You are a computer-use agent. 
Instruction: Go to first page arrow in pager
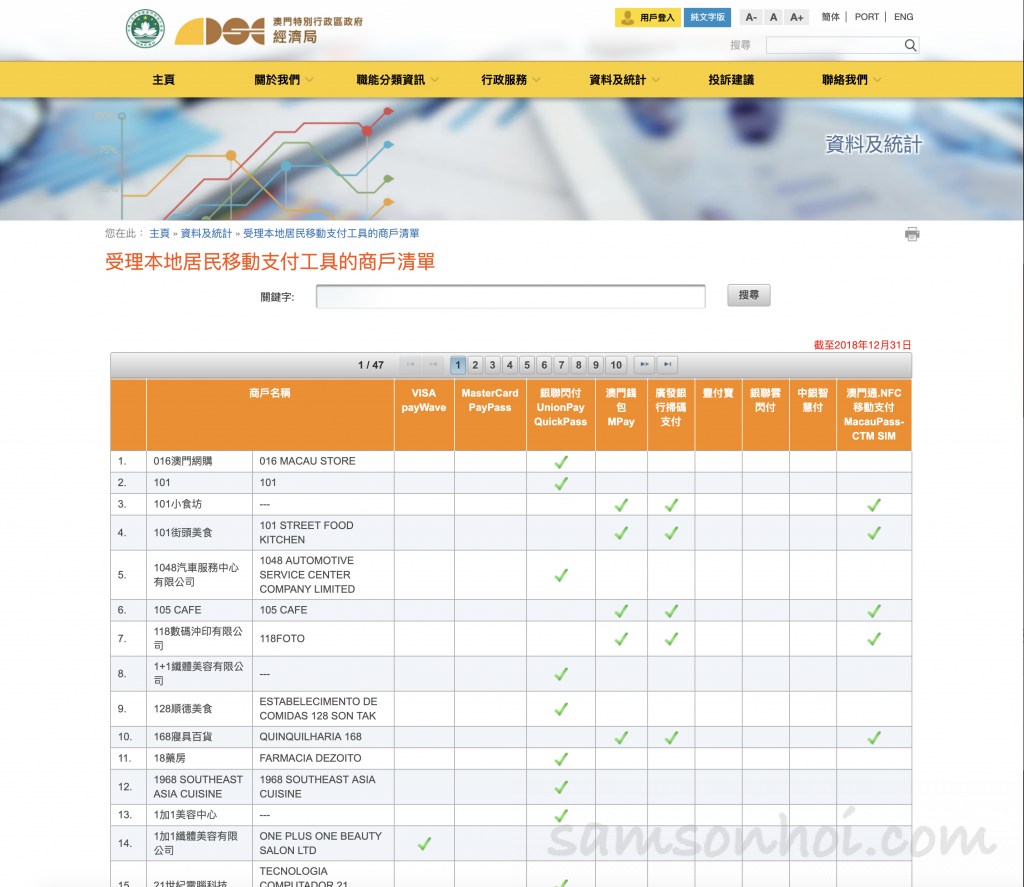tap(410, 364)
